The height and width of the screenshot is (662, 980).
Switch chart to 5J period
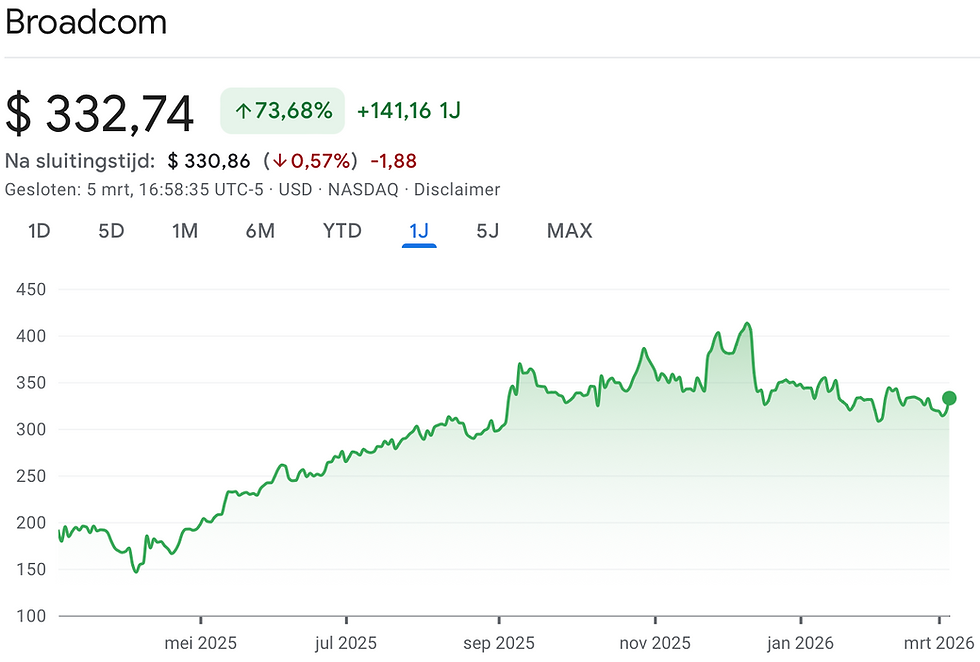(488, 231)
